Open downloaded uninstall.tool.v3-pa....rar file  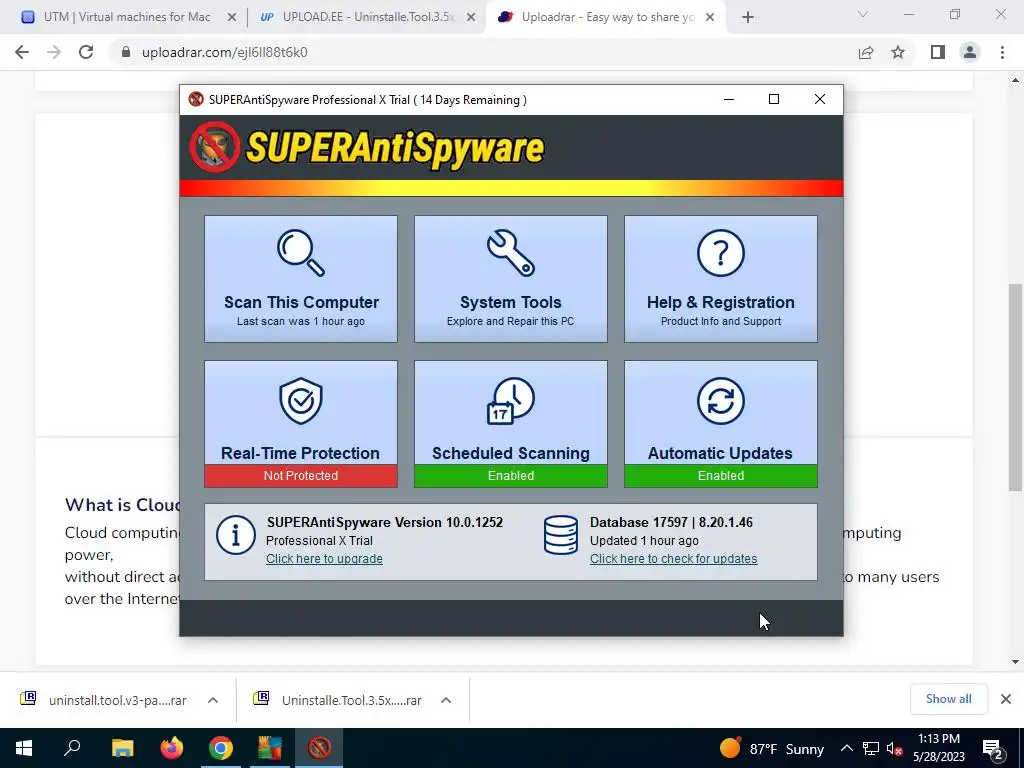(103, 700)
